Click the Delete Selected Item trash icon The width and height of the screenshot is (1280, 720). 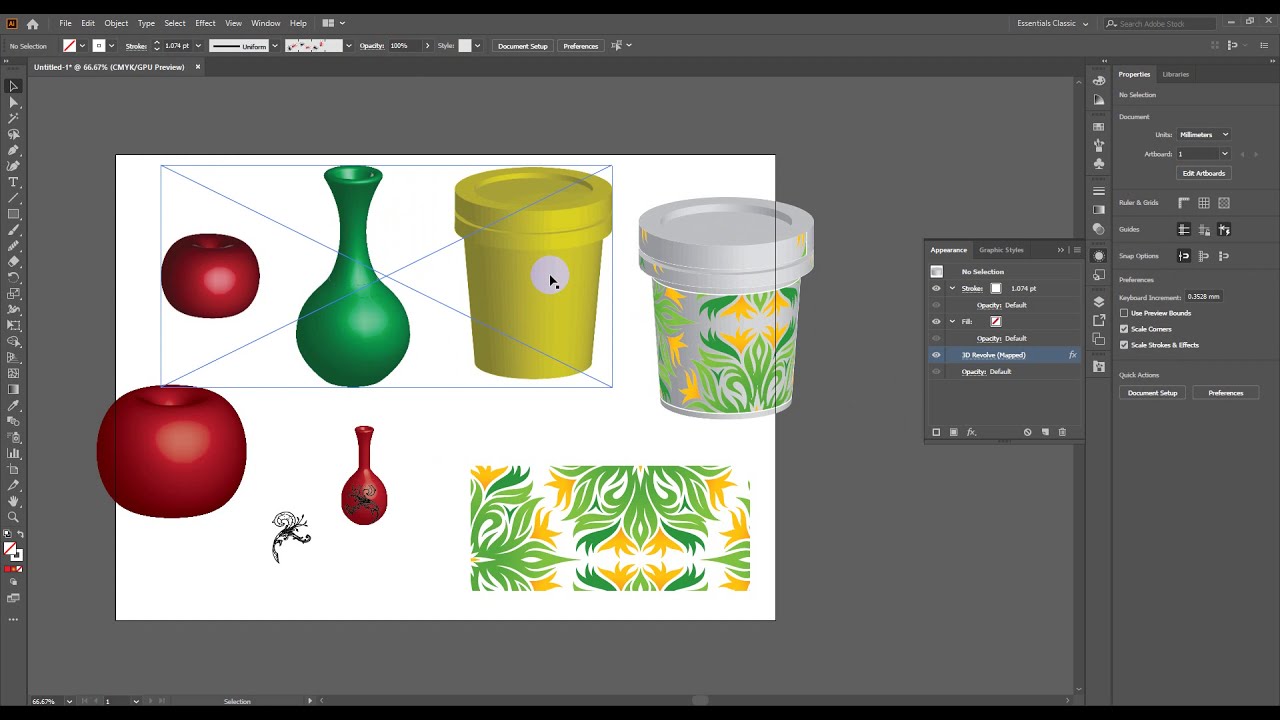click(1062, 432)
